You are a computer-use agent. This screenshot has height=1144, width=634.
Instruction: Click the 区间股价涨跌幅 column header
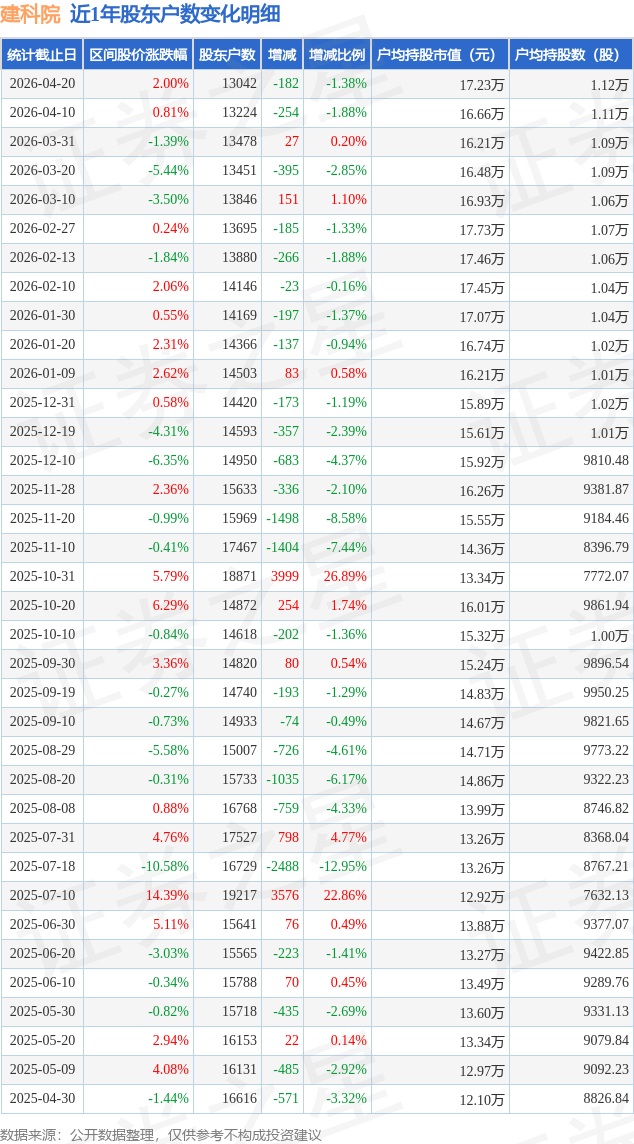tap(138, 55)
